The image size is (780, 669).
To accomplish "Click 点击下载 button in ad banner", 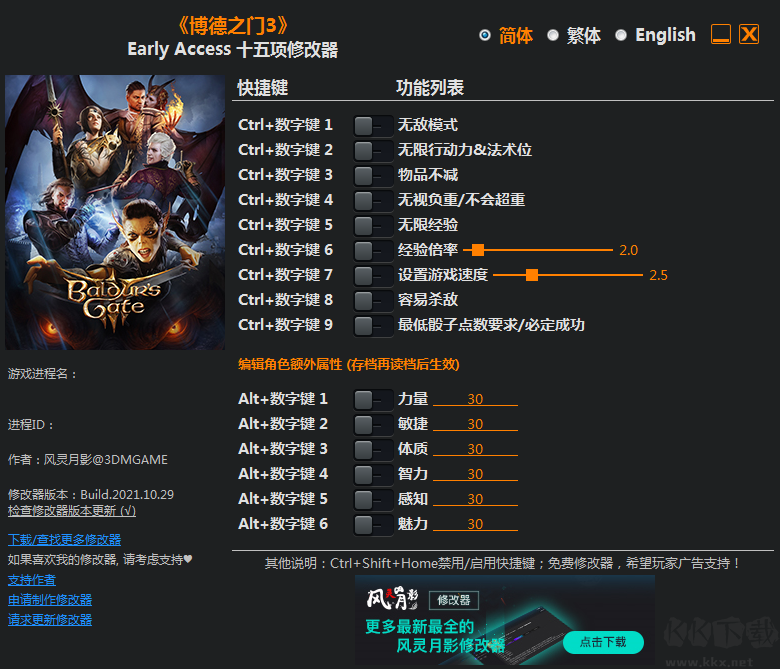I will pos(603,642).
